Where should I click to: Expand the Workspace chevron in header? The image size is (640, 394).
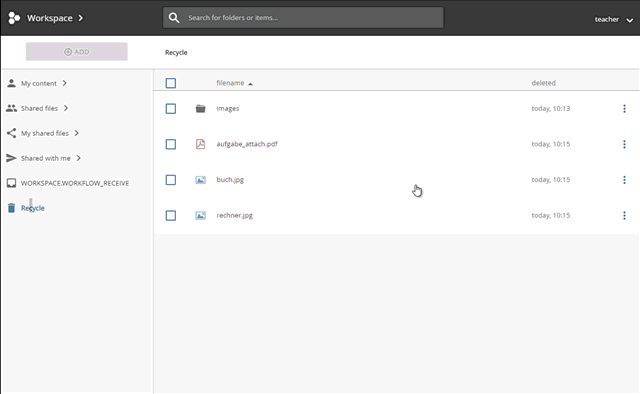[x=80, y=18]
